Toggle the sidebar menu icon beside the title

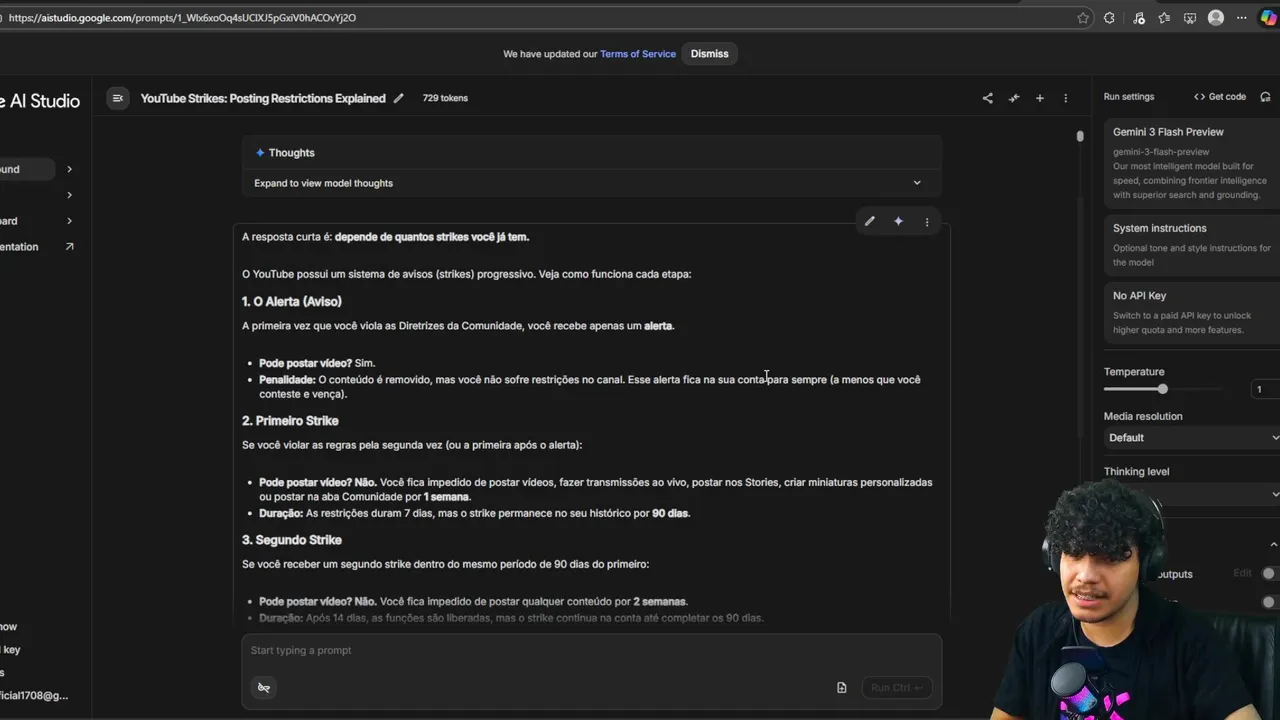coord(118,98)
